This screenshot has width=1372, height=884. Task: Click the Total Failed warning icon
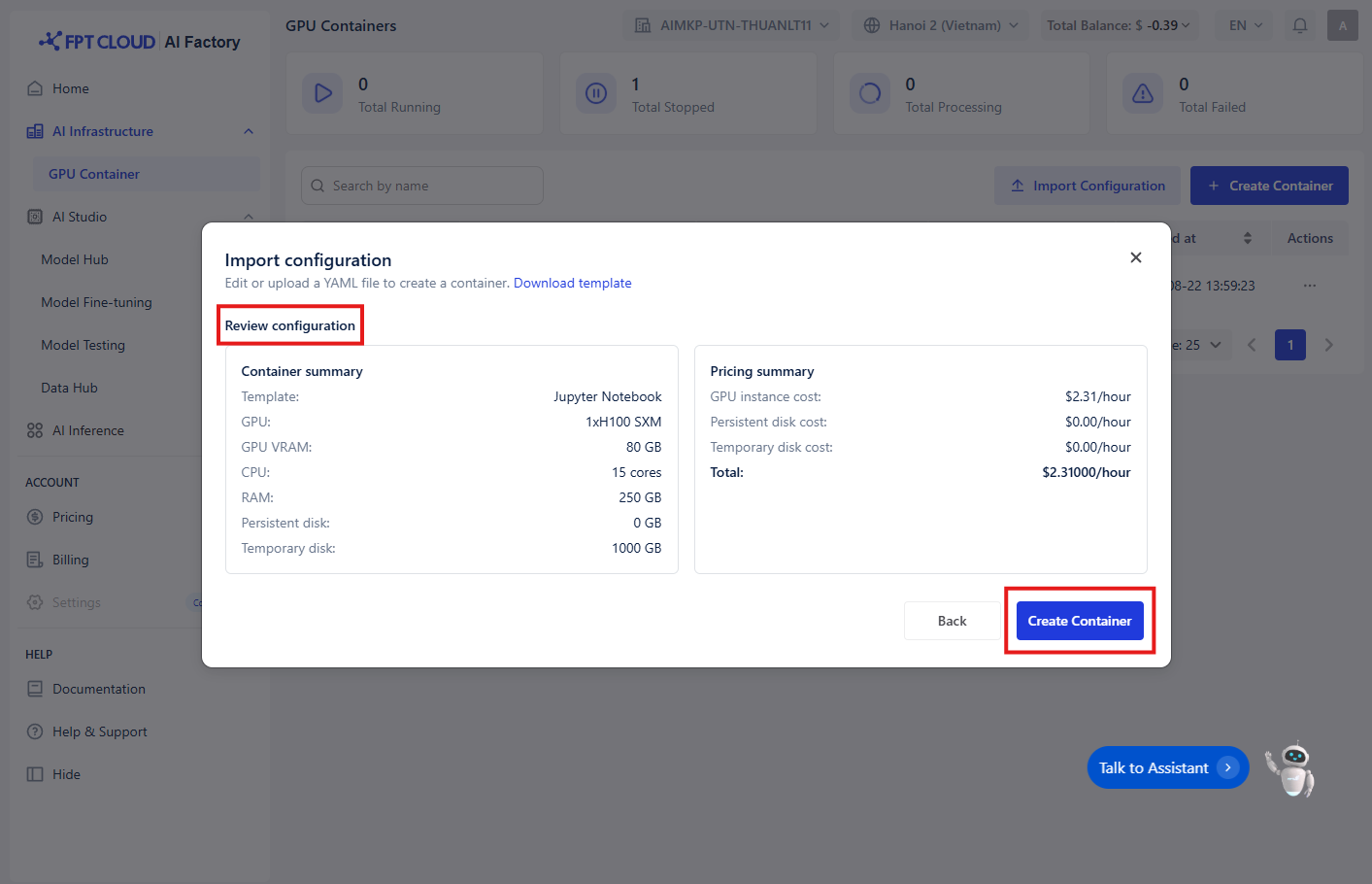[1143, 93]
